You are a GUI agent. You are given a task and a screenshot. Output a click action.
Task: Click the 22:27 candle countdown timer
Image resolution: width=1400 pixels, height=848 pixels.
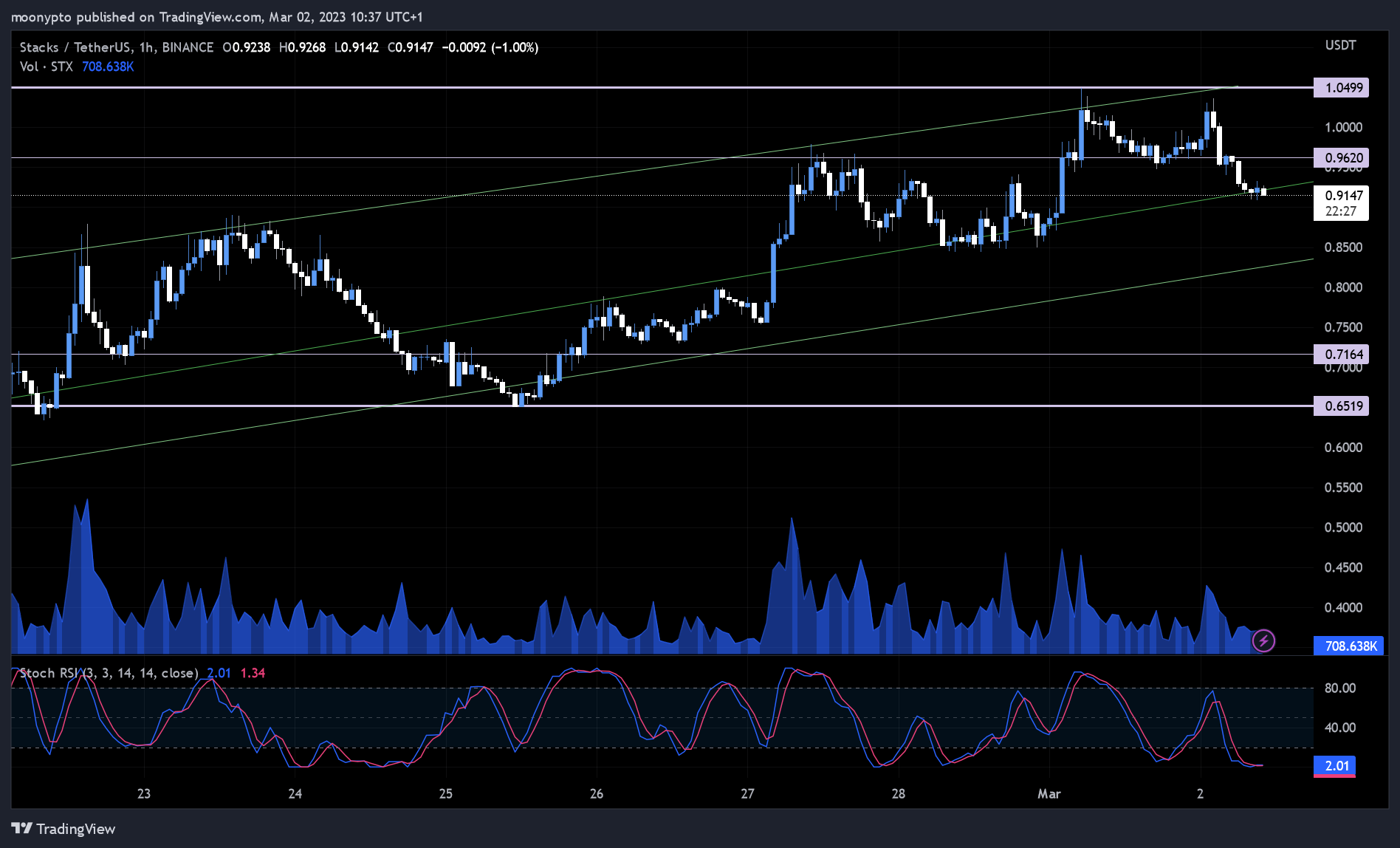tap(1340, 211)
